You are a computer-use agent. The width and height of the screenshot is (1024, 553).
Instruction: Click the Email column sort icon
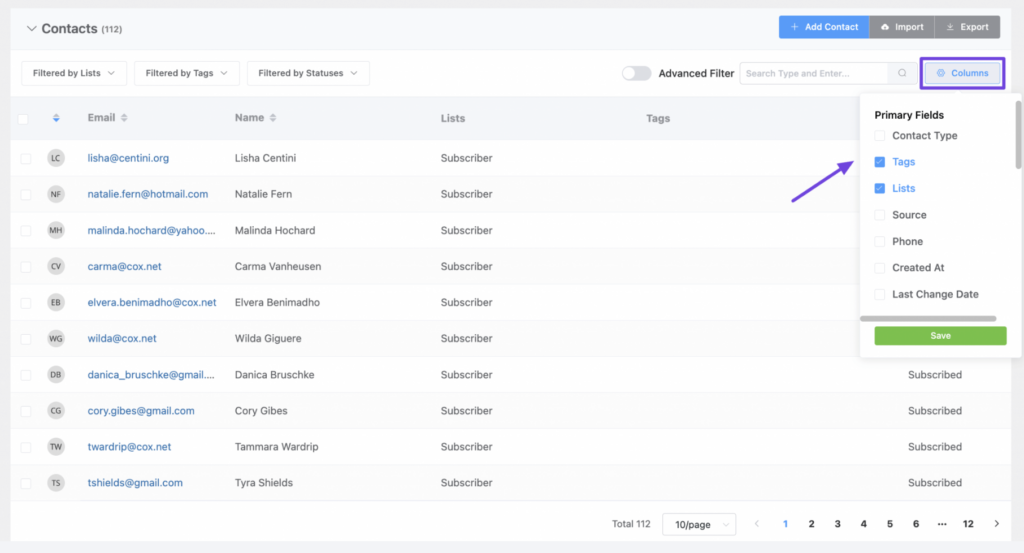[x=124, y=118]
